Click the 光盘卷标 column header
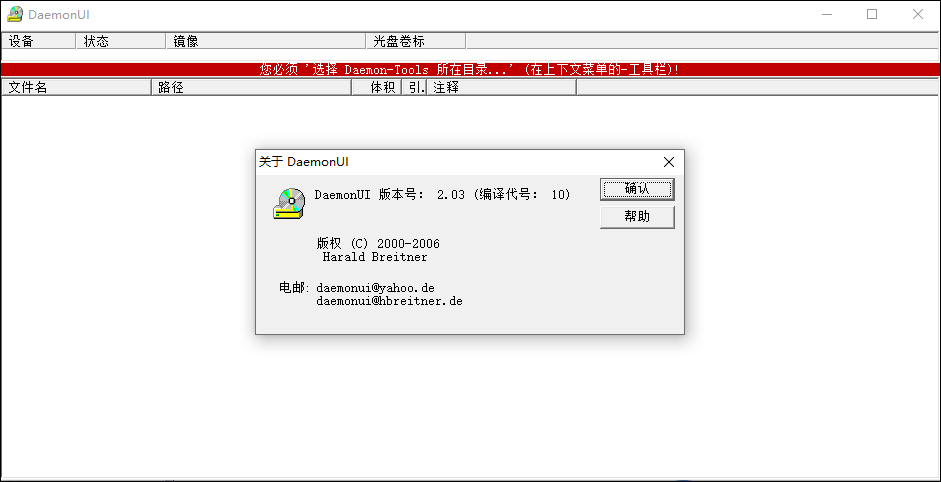 coord(416,41)
